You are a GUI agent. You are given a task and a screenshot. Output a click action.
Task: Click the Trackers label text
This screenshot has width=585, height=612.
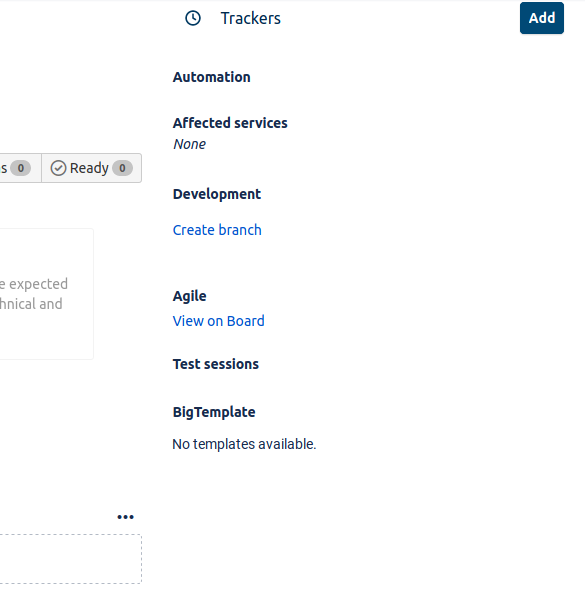[x=251, y=18]
